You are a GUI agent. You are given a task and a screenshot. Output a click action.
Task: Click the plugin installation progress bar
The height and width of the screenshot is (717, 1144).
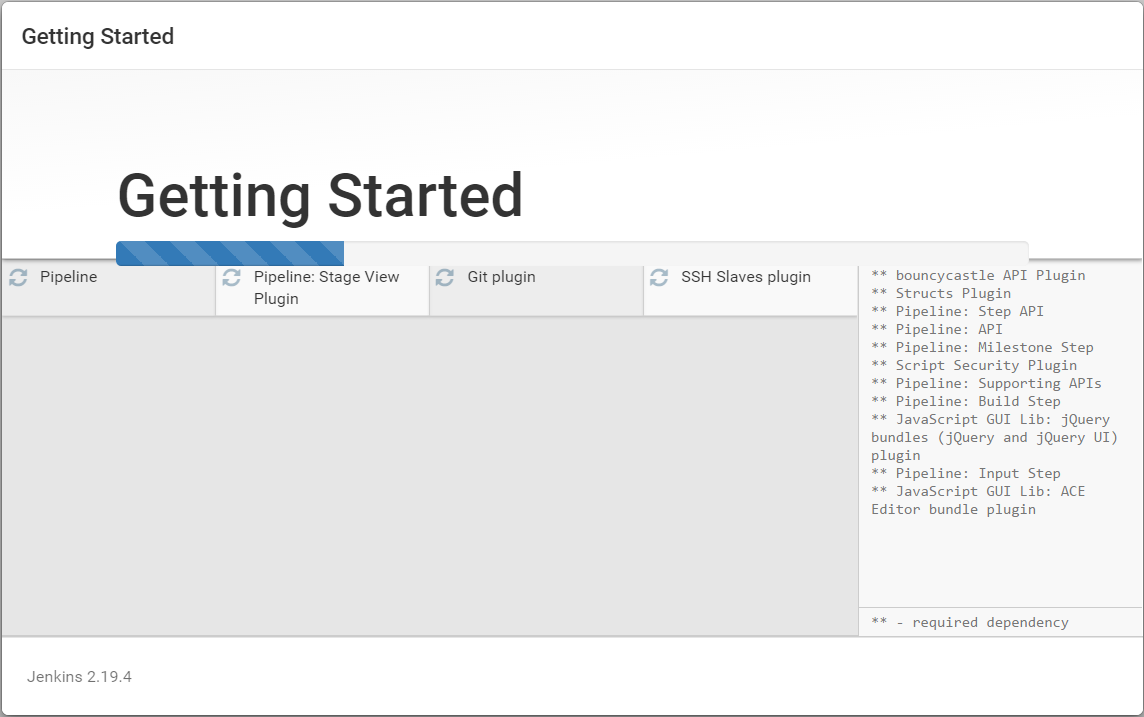[x=572, y=253]
